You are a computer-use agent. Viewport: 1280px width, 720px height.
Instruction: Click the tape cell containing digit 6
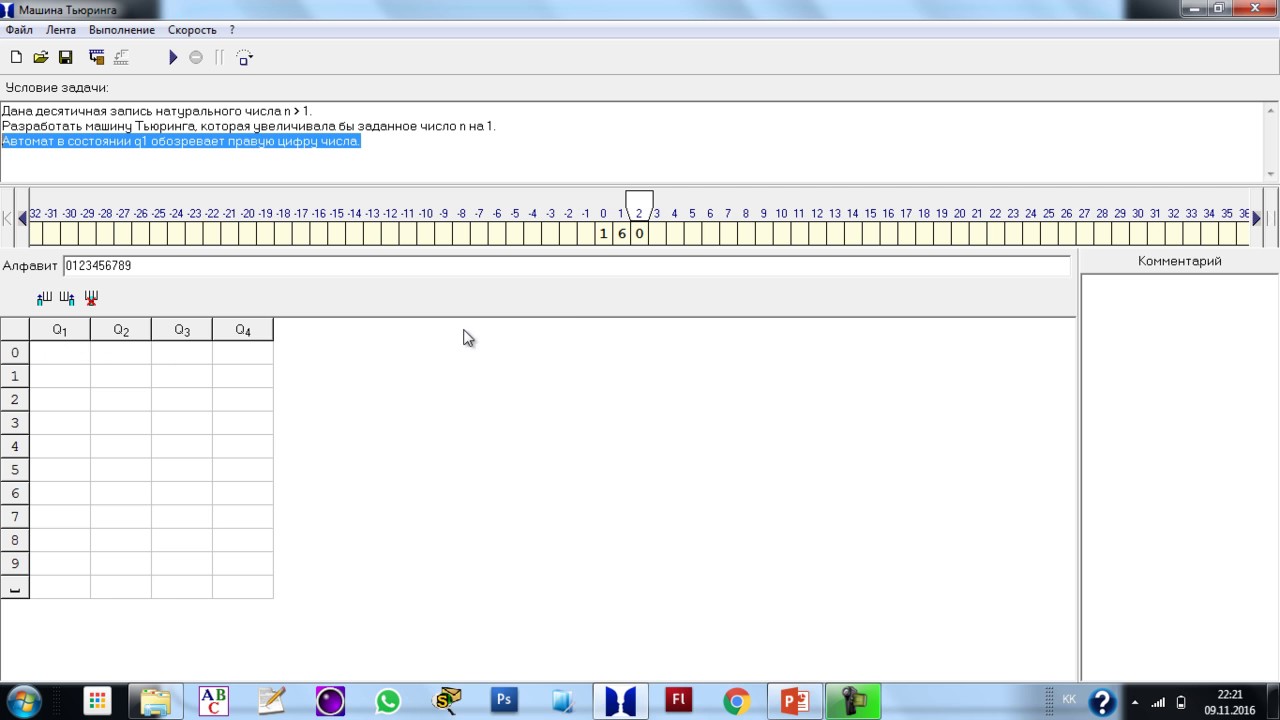click(621, 233)
